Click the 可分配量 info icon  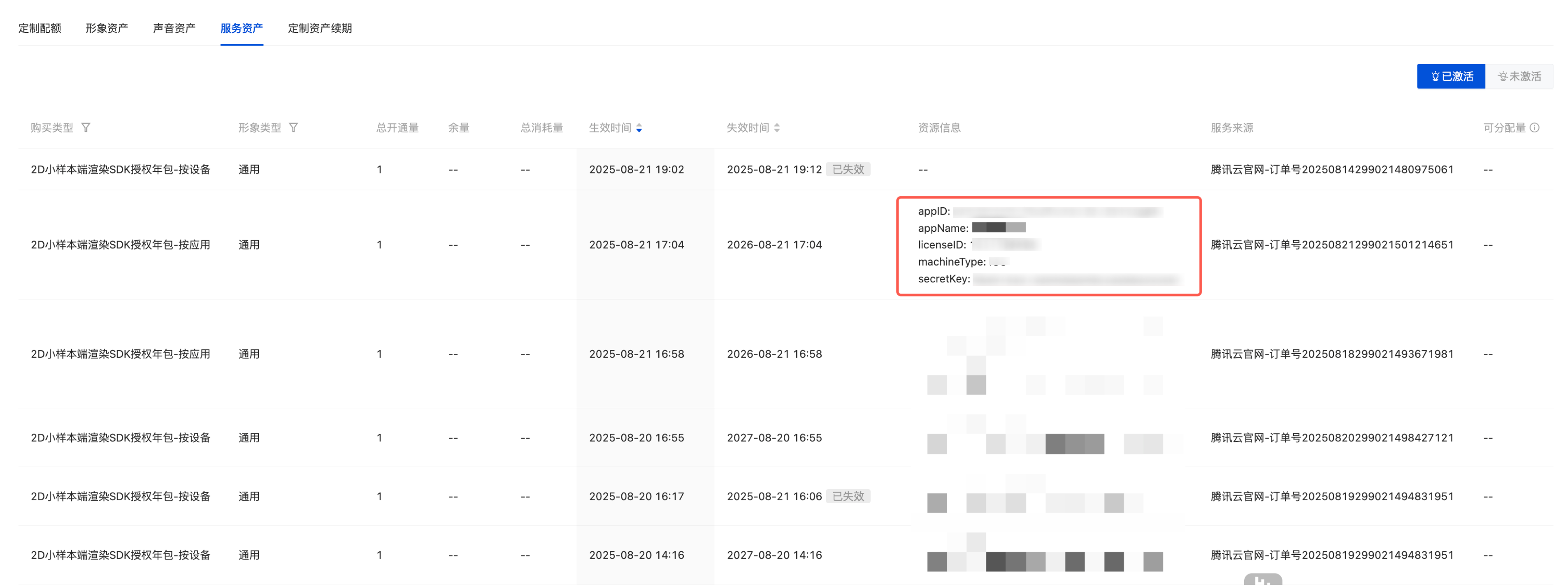[1535, 128]
